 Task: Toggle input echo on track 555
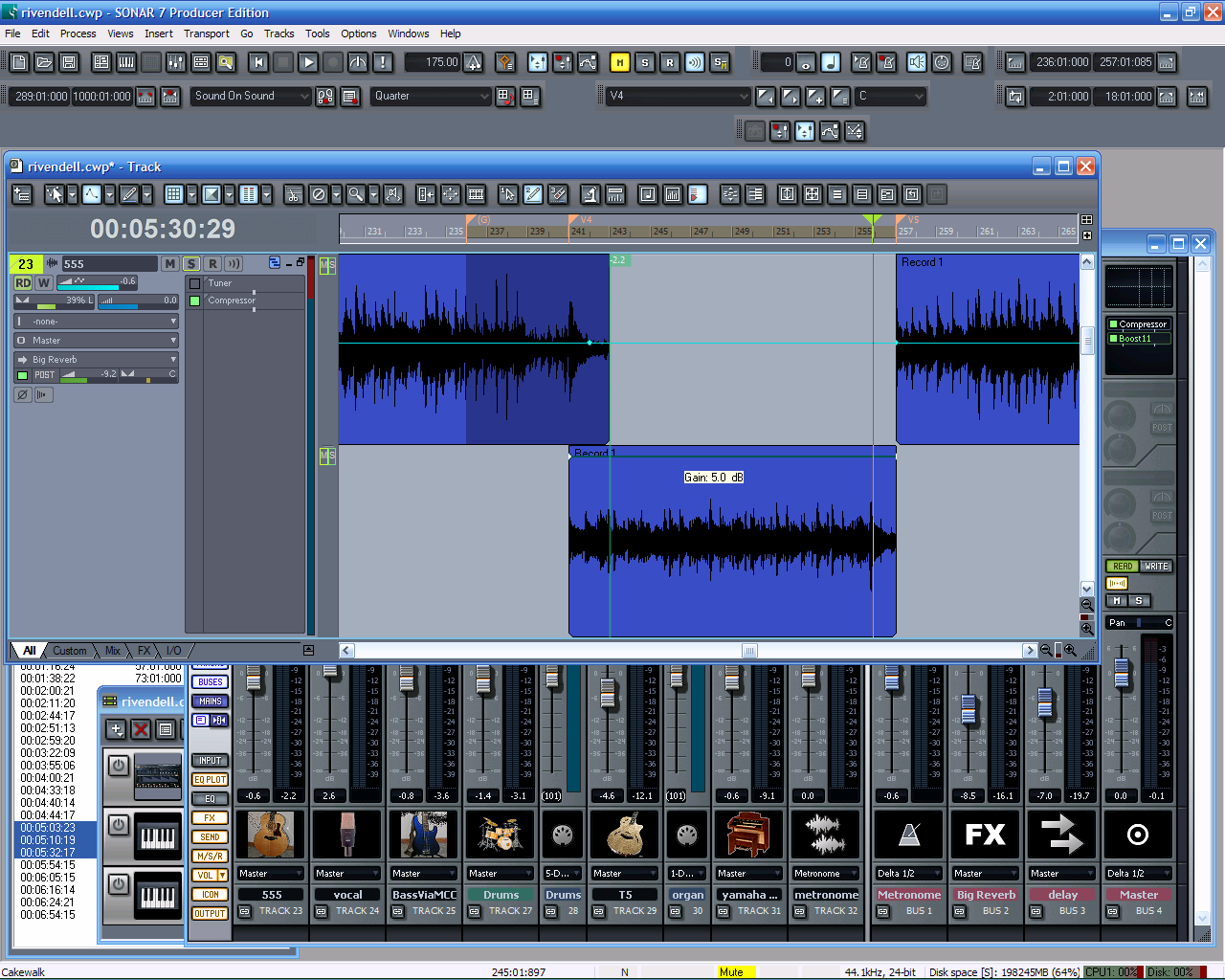(234, 264)
